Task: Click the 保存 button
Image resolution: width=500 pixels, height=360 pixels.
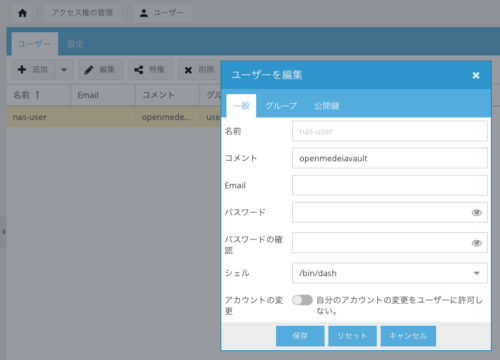Action: pyautogui.click(x=300, y=336)
